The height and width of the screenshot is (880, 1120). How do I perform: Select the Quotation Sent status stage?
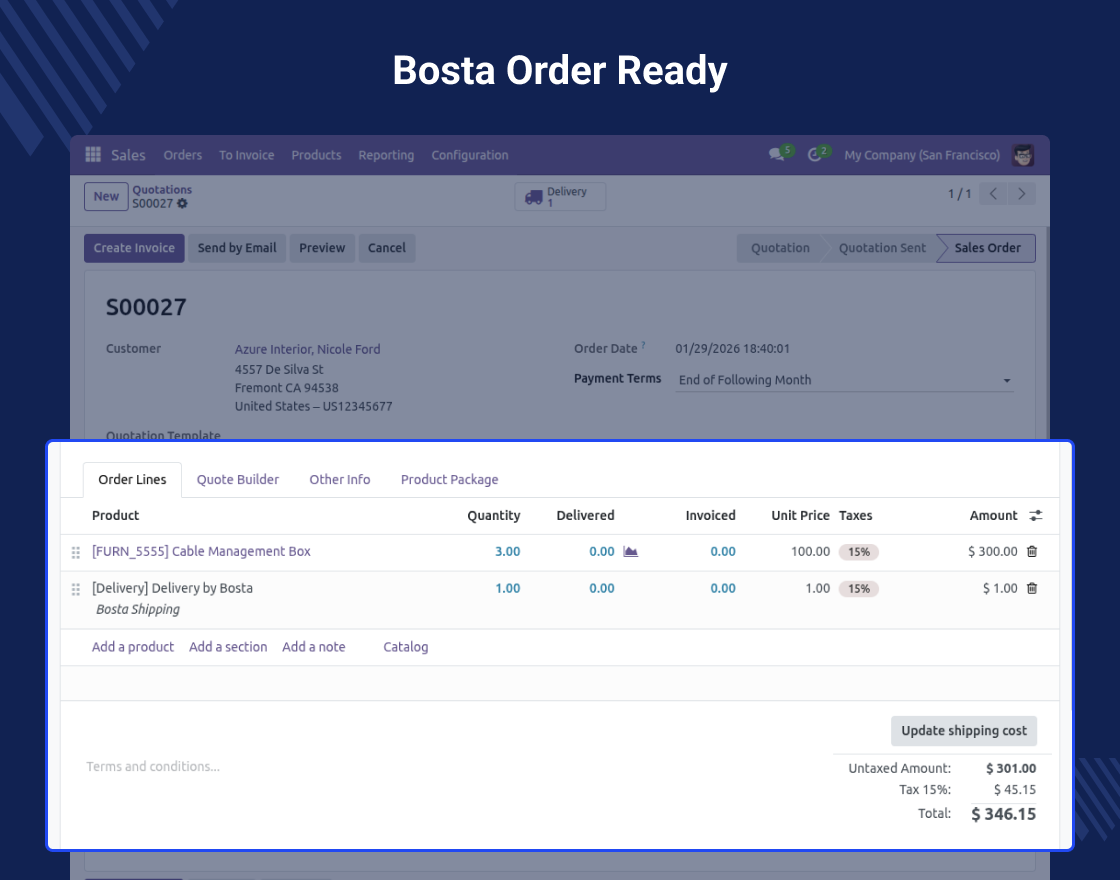click(x=882, y=248)
